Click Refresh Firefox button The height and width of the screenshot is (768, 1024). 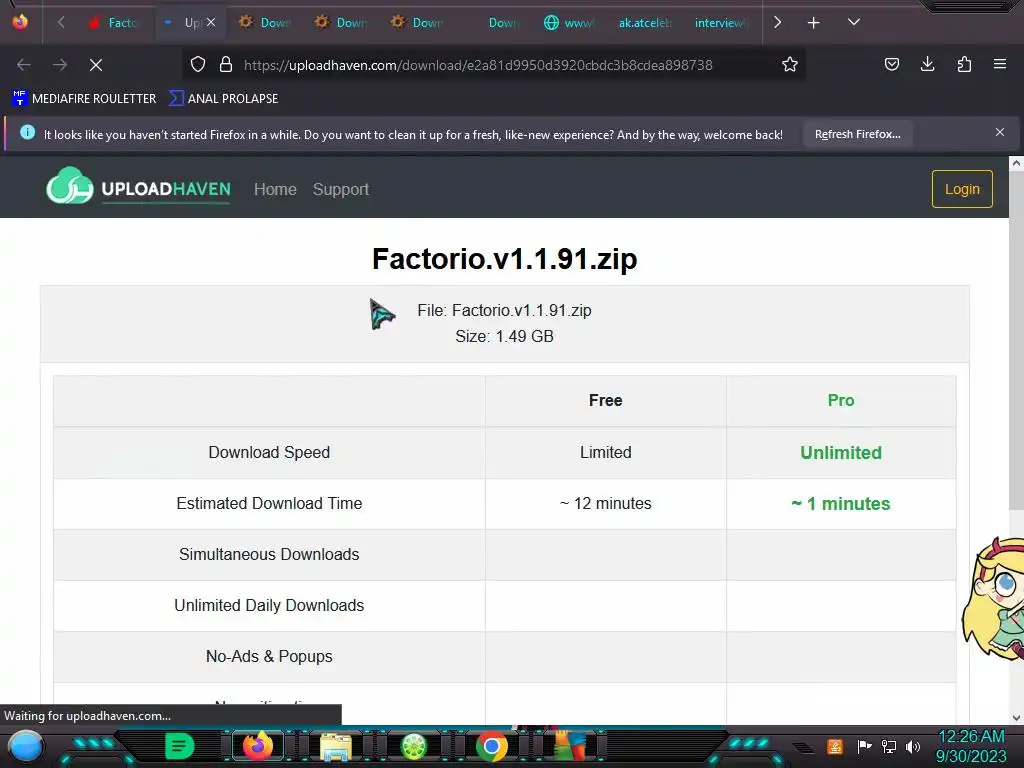coord(857,134)
